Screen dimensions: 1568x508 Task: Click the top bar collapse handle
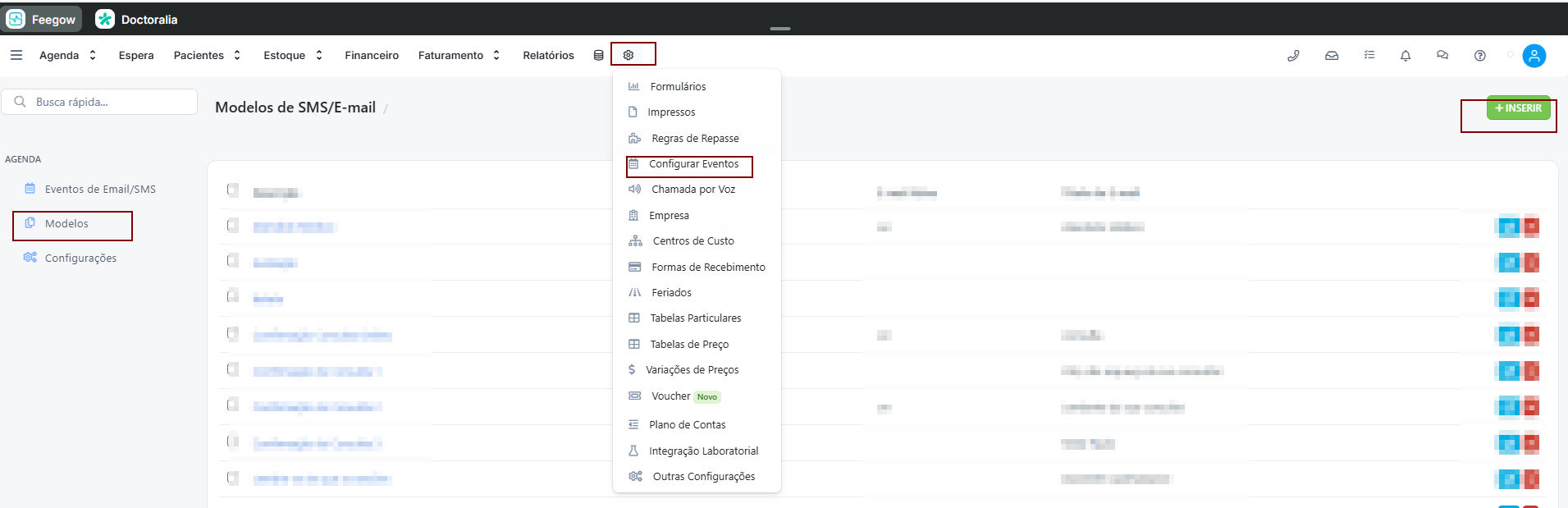pyautogui.click(x=780, y=29)
